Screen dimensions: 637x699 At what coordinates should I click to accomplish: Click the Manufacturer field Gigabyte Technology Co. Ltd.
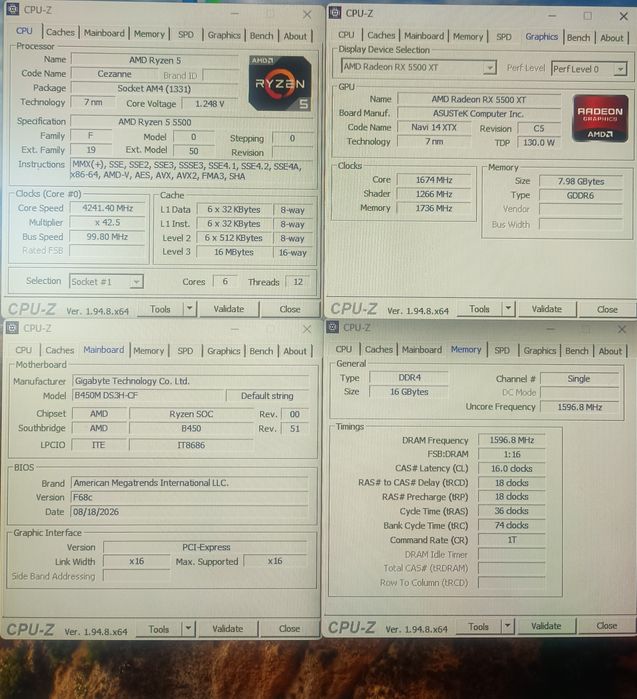point(190,381)
